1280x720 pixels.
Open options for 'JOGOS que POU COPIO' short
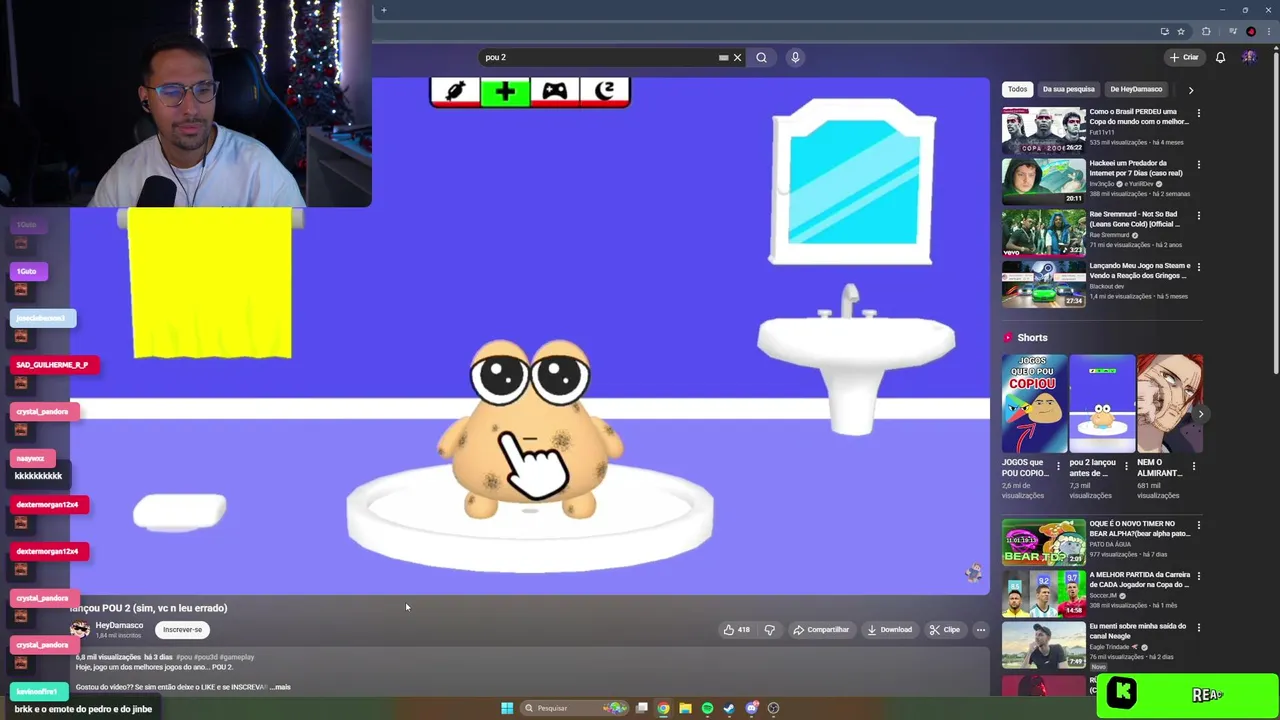pyautogui.click(x=1059, y=466)
